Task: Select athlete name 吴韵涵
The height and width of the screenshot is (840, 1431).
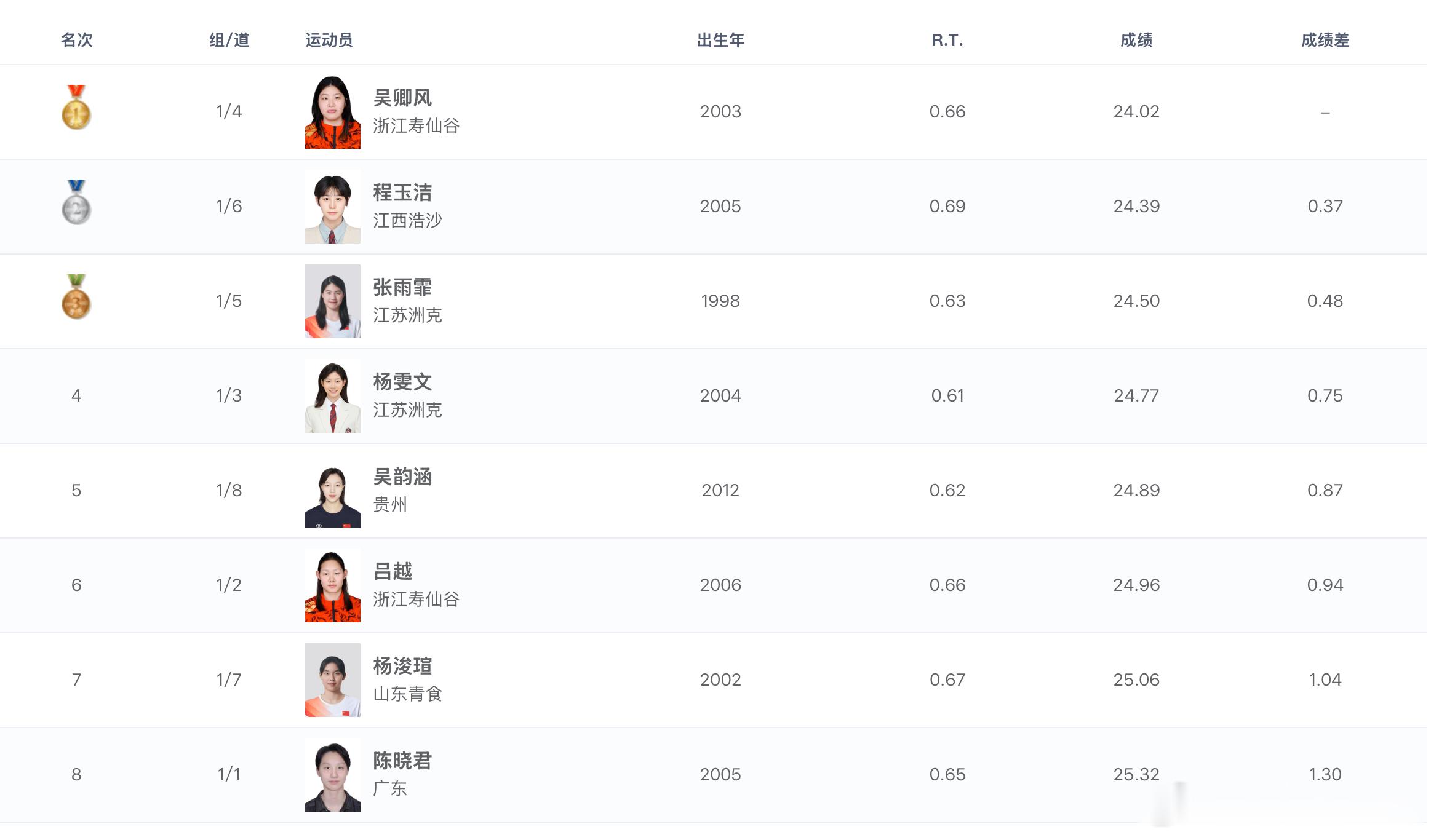Action: point(402,477)
